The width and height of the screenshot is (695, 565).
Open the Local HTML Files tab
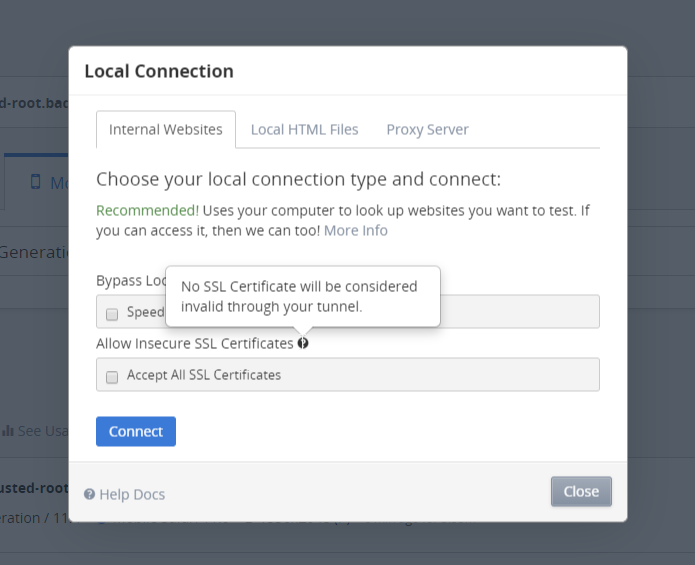304,130
